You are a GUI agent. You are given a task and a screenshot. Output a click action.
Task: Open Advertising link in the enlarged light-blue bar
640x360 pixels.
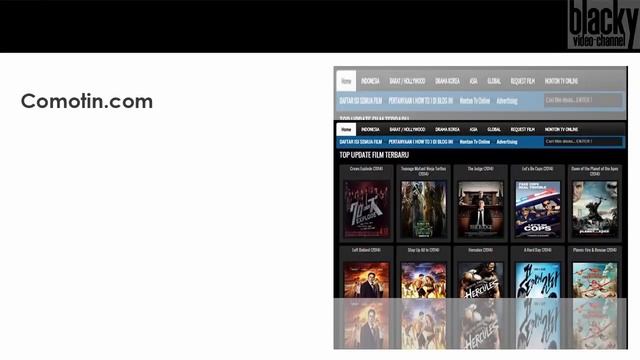507,100
